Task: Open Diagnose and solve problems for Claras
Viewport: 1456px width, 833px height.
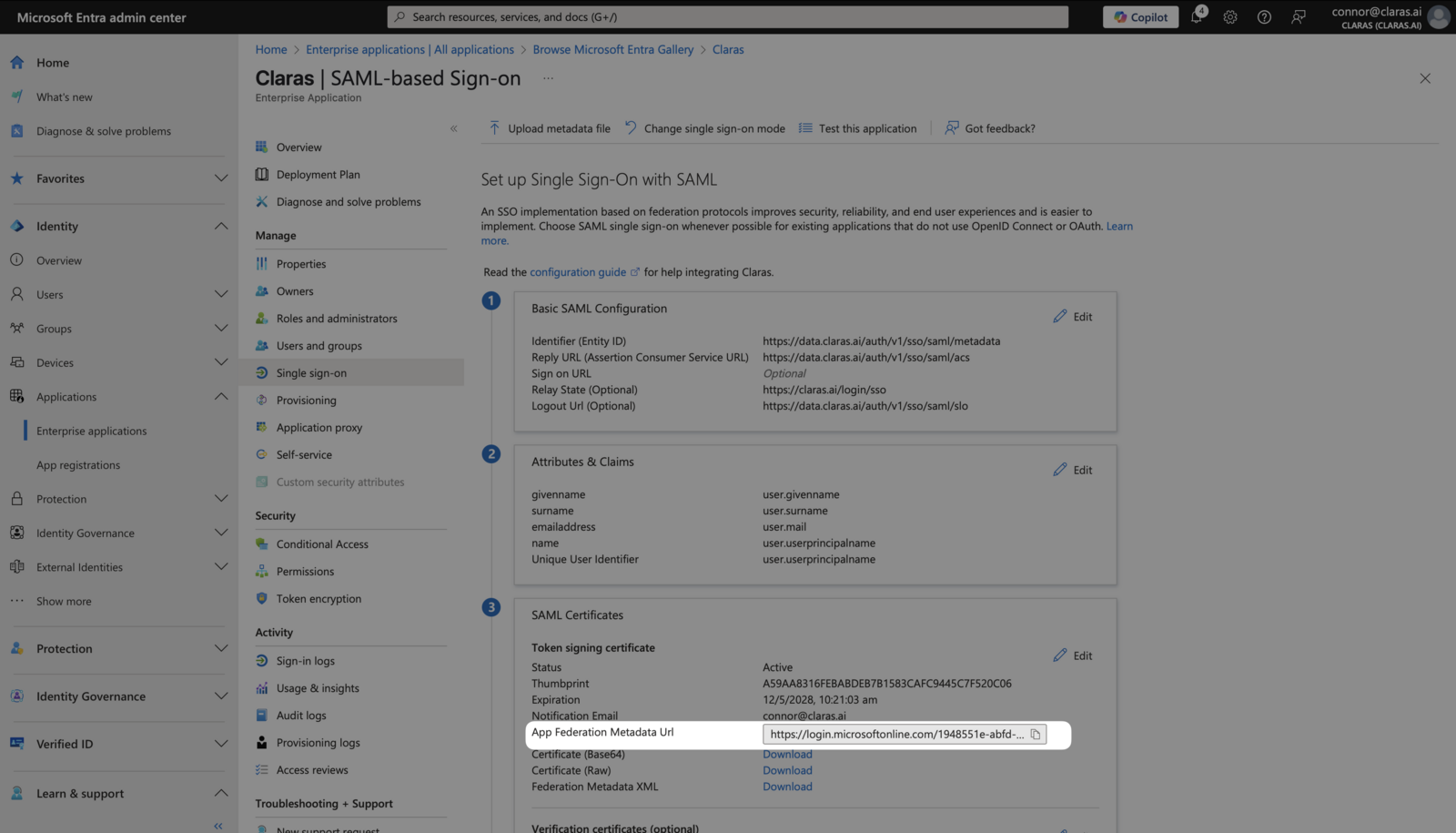Action: point(349,202)
